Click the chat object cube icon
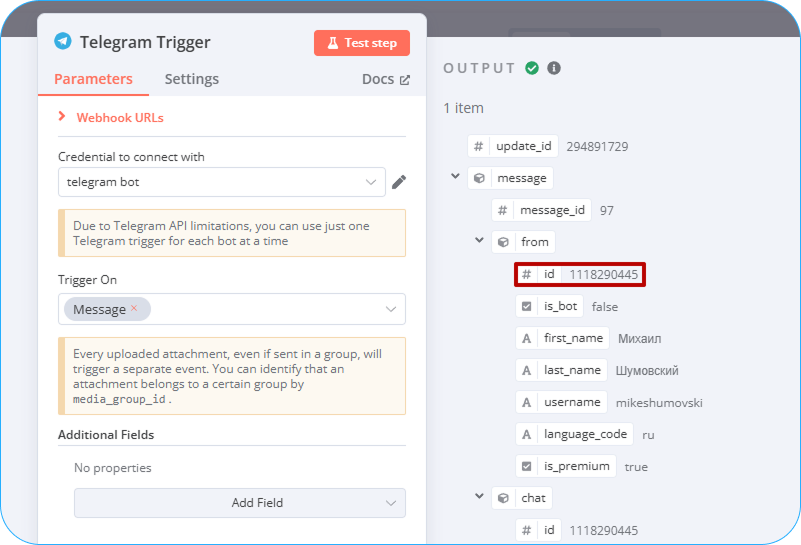Viewport: 801px width, 545px height. coord(503,498)
